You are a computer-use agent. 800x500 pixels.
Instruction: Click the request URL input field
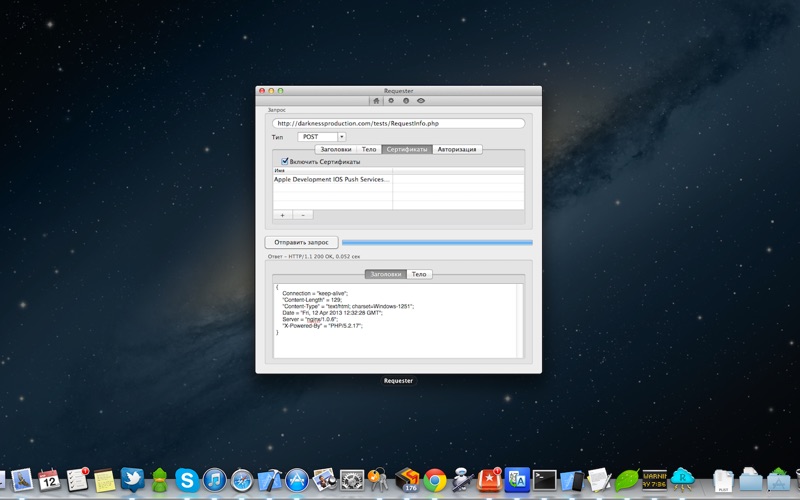pos(398,123)
